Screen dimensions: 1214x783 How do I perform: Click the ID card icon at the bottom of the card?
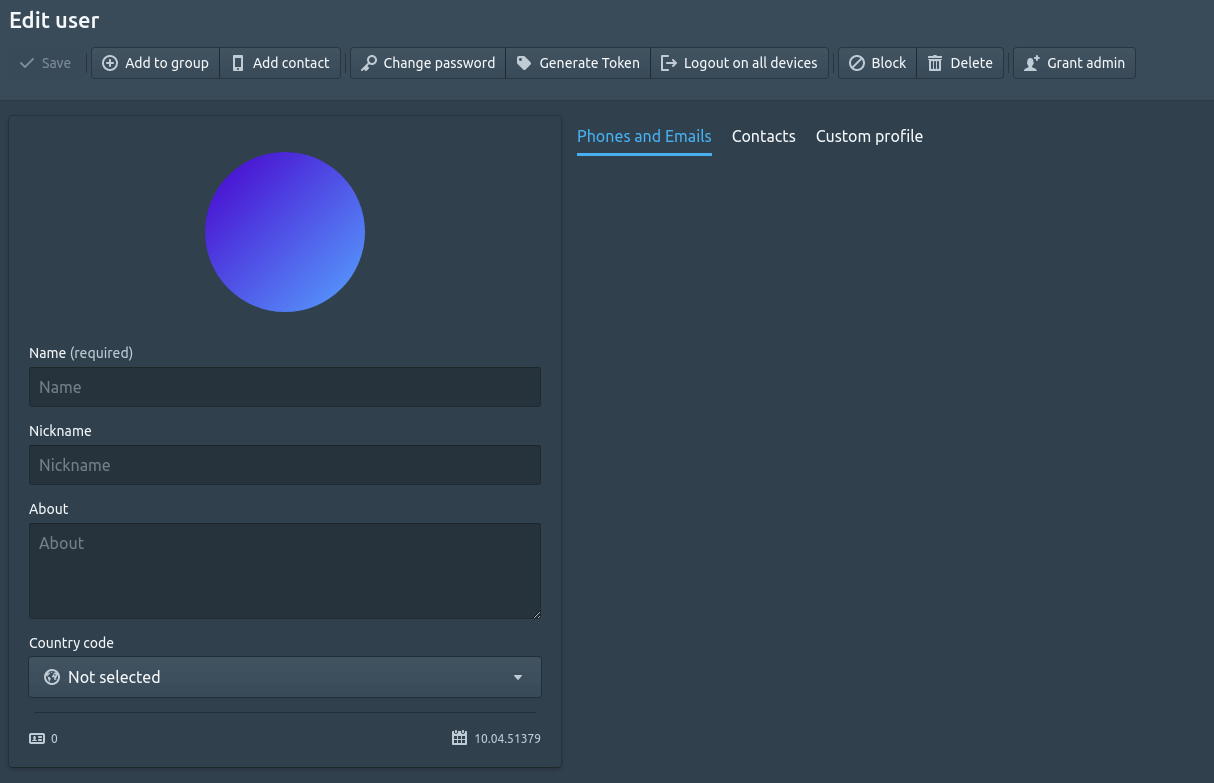pyautogui.click(x=37, y=739)
